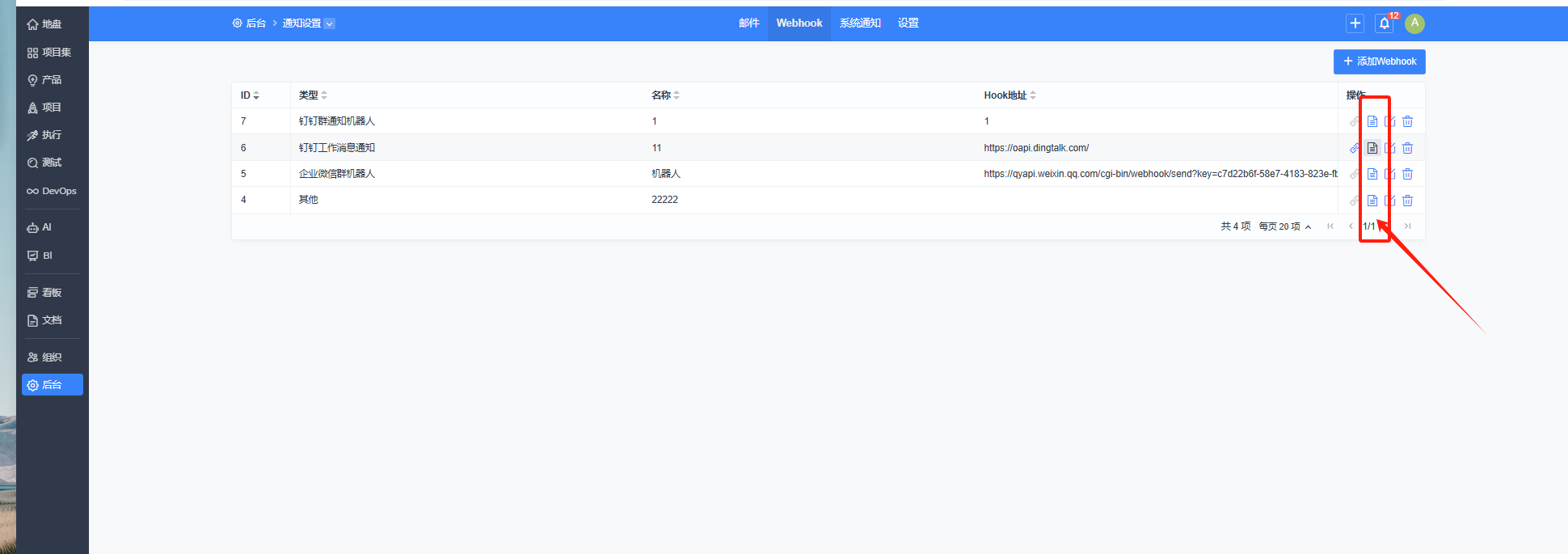Sort the table by 名称 column
The height and width of the screenshot is (554, 1568).
pos(665,95)
